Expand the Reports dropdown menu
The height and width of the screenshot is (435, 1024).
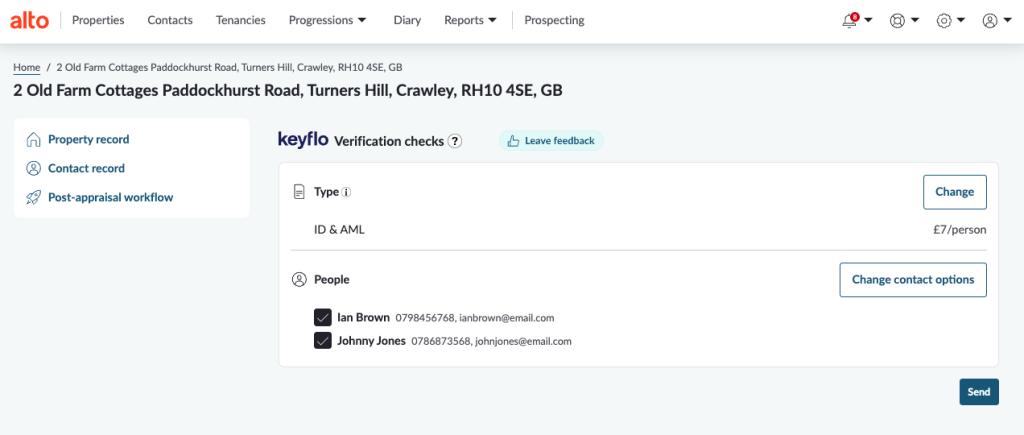point(470,20)
